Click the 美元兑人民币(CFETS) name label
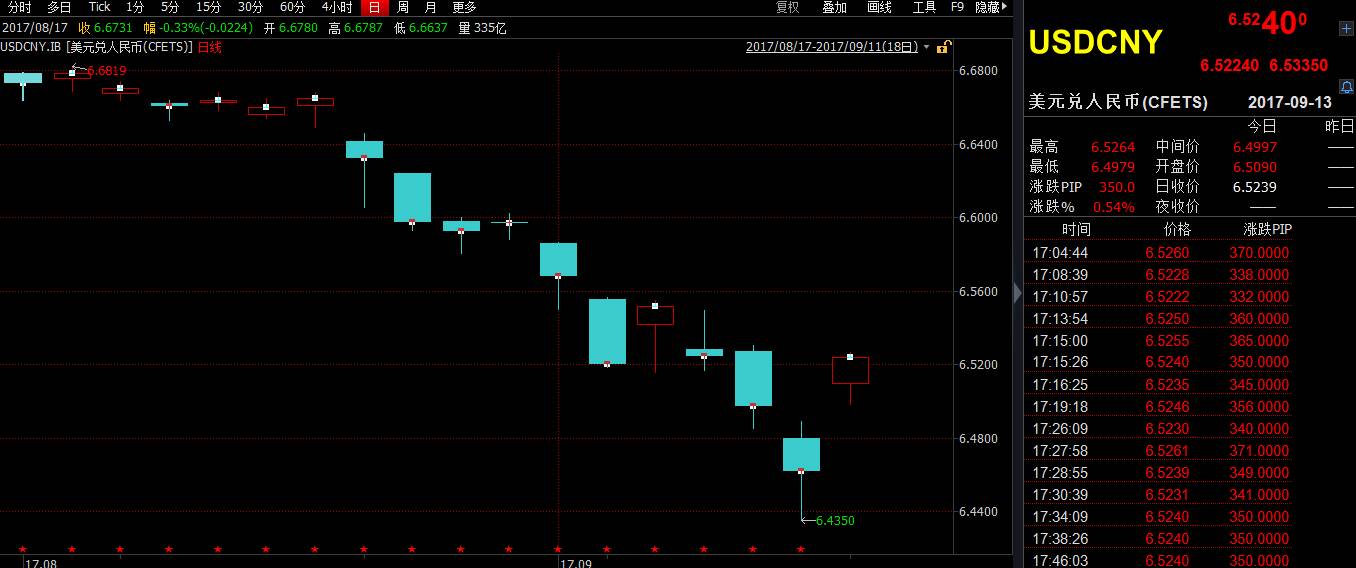 (1118, 103)
